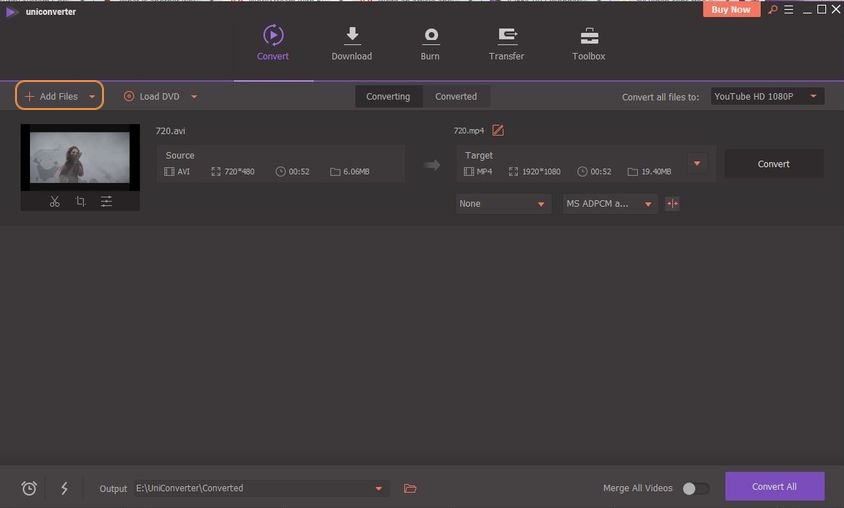Click the lightning high-speed conversion icon
The height and width of the screenshot is (508, 844).
click(x=64, y=488)
